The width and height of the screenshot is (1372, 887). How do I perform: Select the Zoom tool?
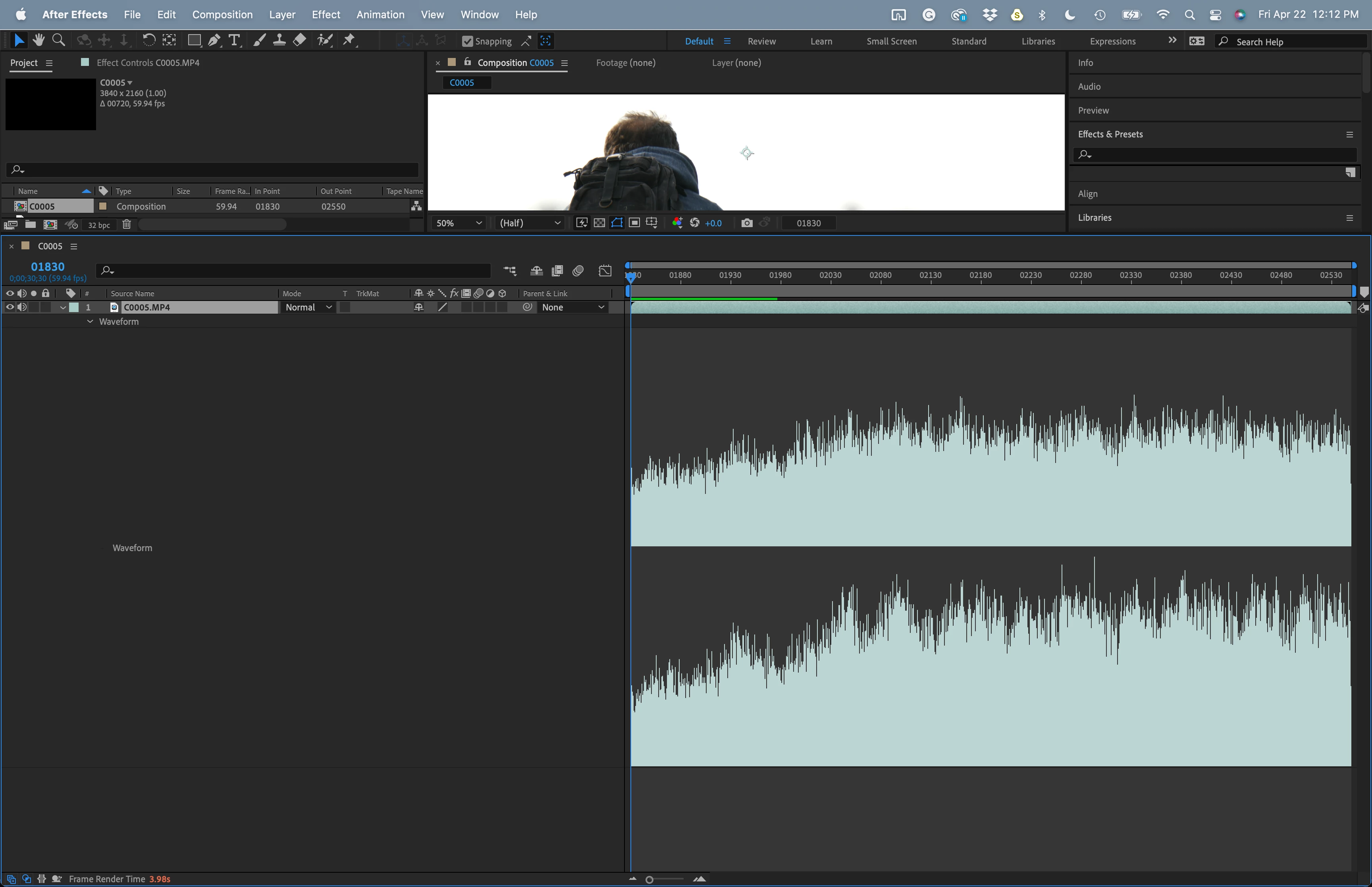point(58,40)
